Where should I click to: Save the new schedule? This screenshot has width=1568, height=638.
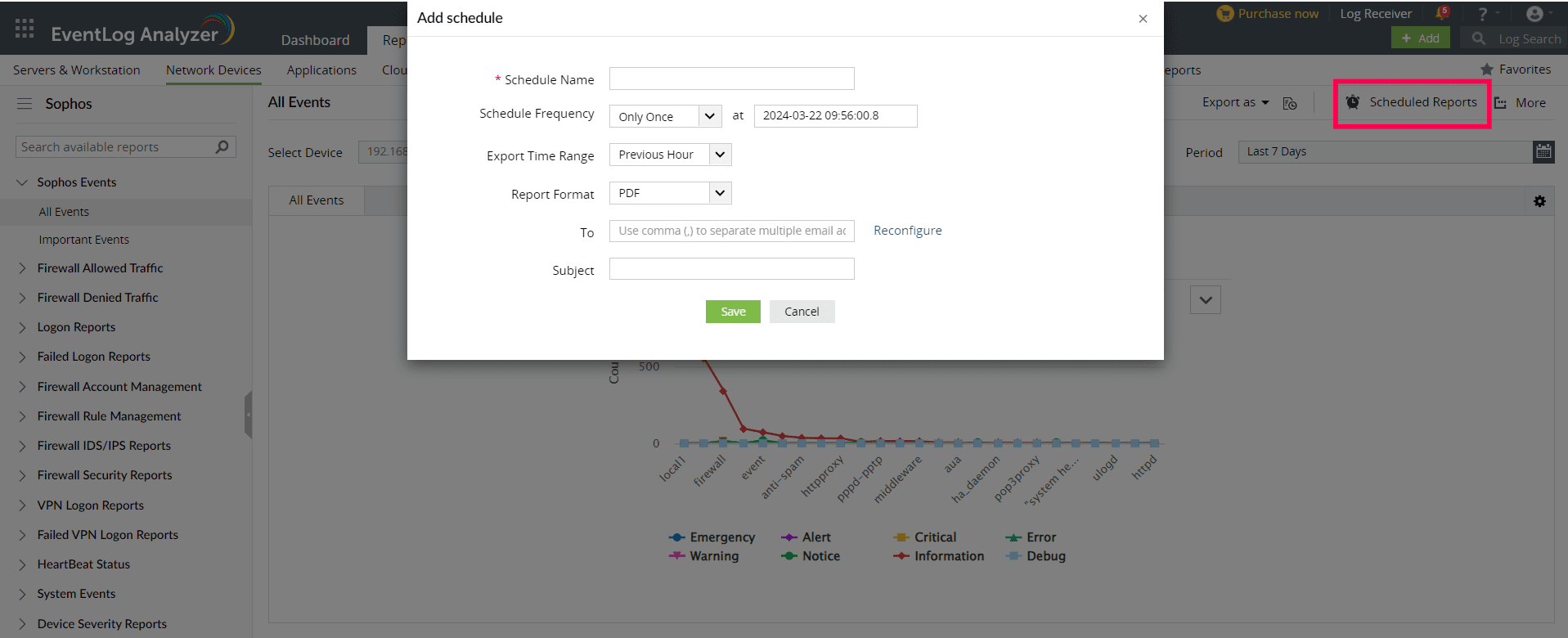(733, 312)
